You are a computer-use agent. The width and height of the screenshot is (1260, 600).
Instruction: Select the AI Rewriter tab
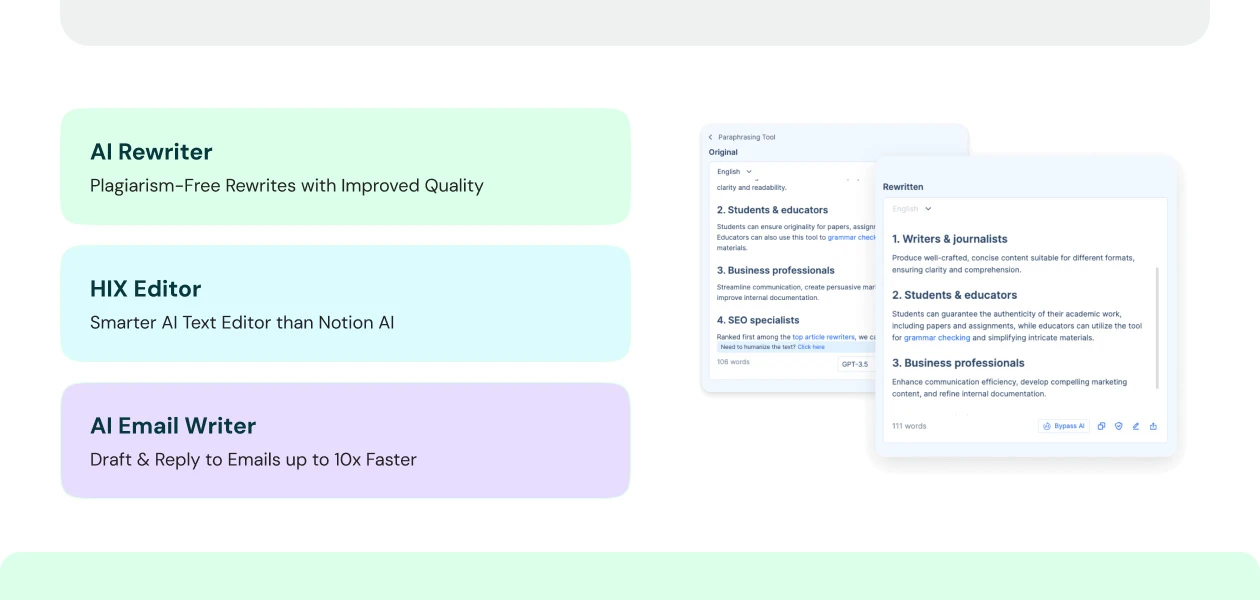coord(345,167)
